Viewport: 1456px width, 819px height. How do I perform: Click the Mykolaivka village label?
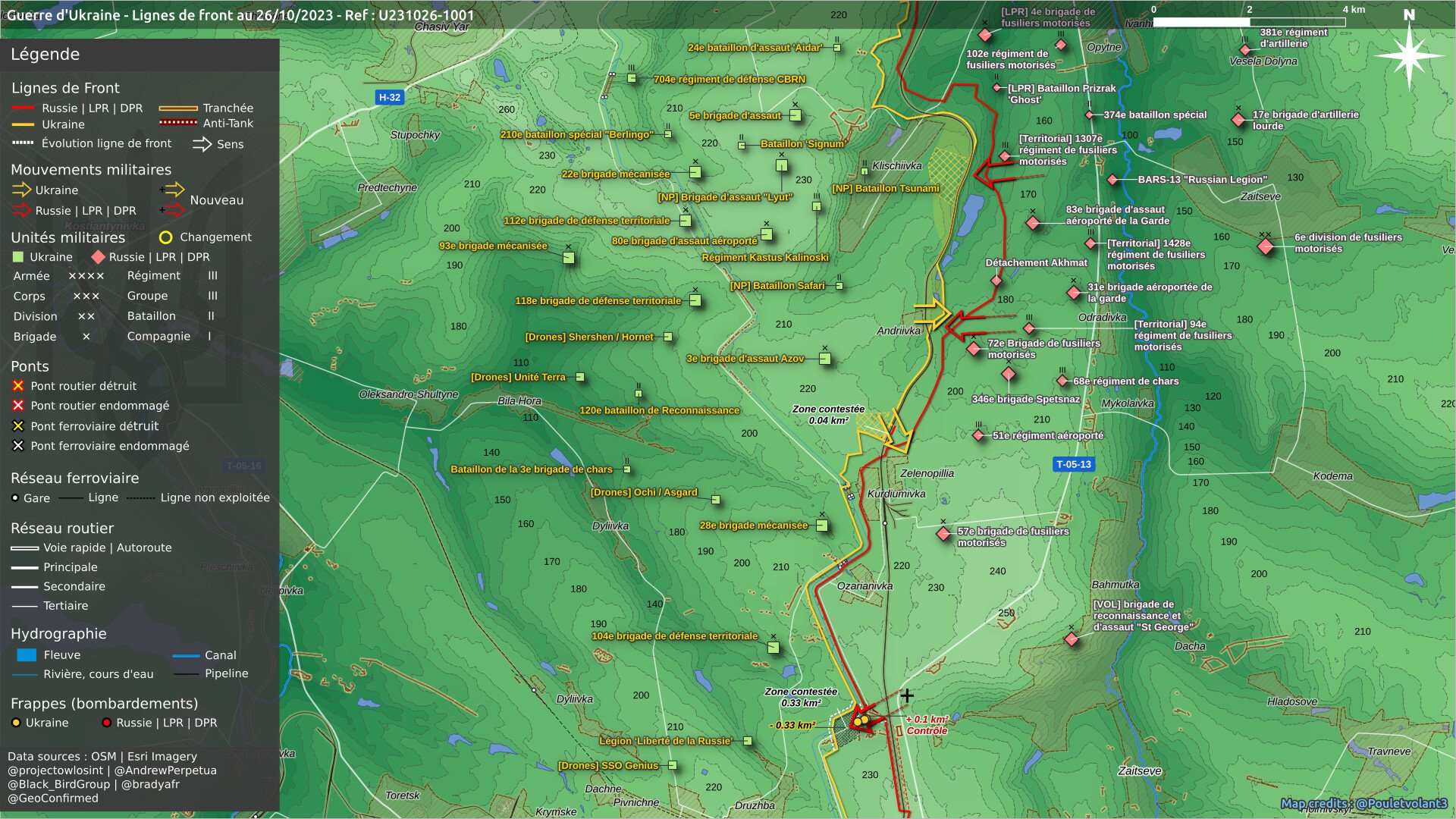point(1128,403)
